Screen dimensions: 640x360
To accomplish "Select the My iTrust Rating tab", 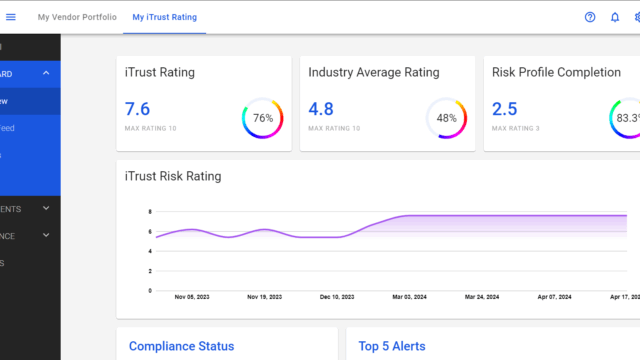I will point(164,17).
